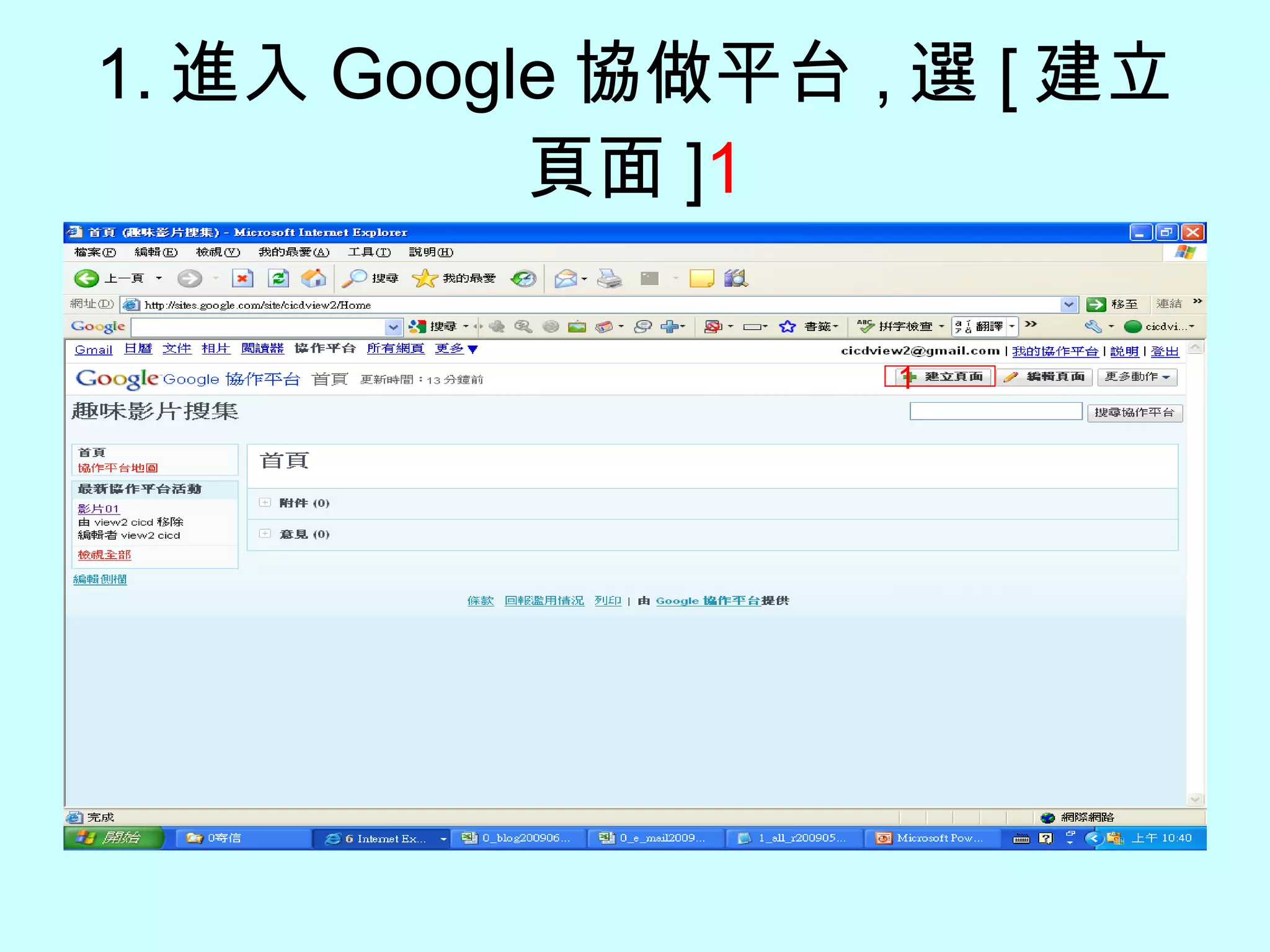The height and width of the screenshot is (952, 1270).
Task: Click the Google logo on Sites page
Action: (117, 378)
